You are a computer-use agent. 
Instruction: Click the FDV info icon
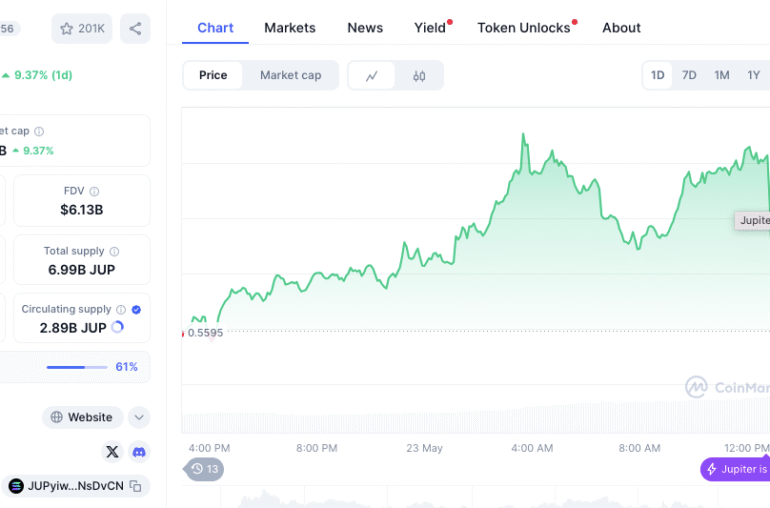tap(95, 191)
